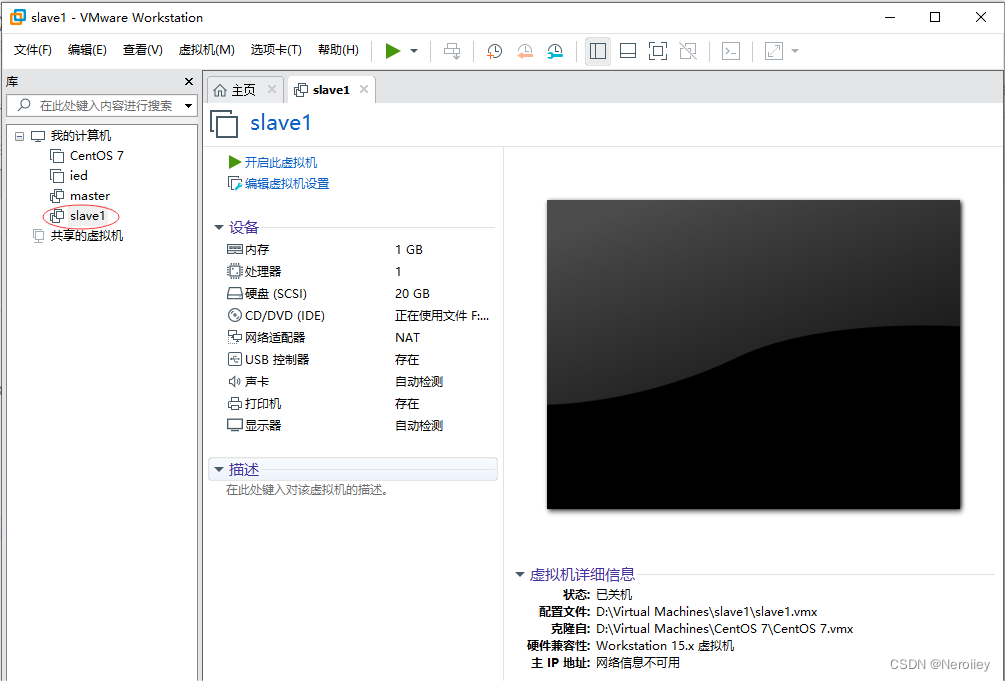Enter full screen mode icon
The height and width of the screenshot is (681, 1005).
coord(658,51)
